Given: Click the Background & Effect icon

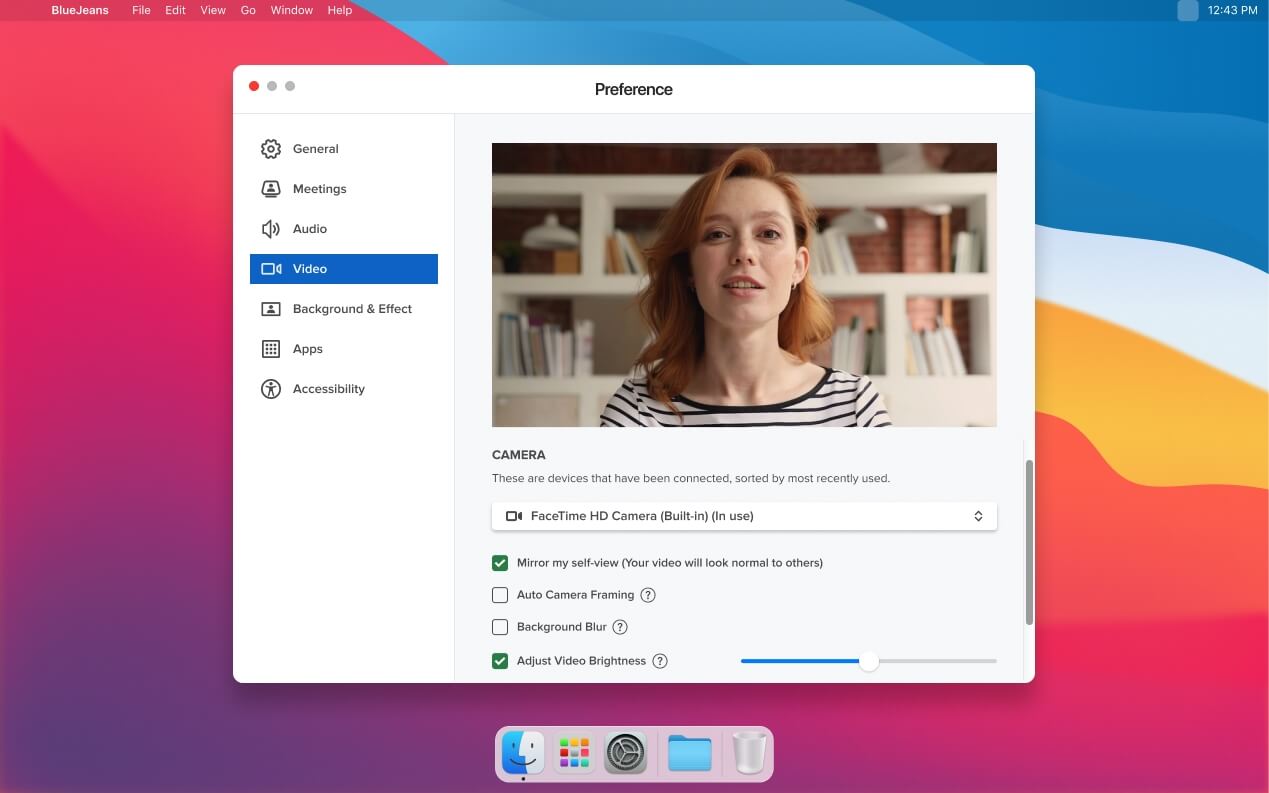Looking at the screenshot, I should pos(270,309).
